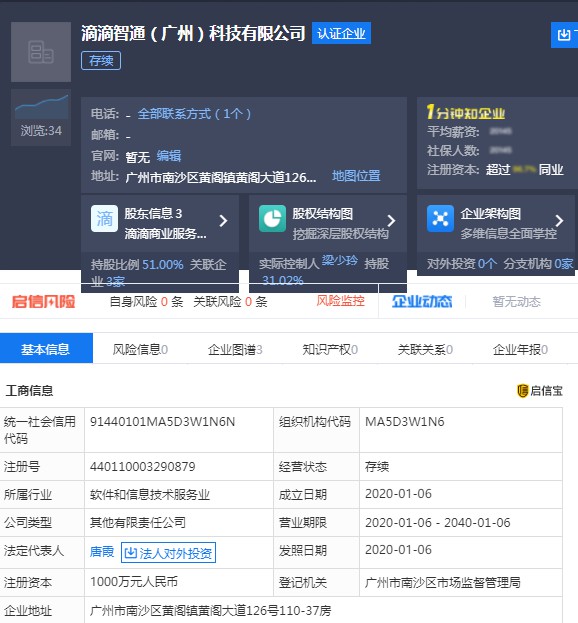Click the 浏览:34 counter
The height and width of the screenshot is (623, 578).
point(41,131)
